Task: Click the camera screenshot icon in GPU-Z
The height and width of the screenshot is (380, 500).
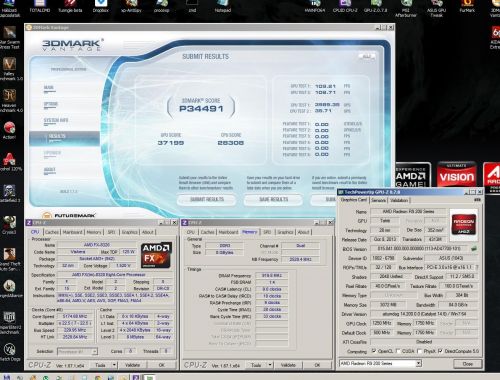Action: click(x=477, y=199)
